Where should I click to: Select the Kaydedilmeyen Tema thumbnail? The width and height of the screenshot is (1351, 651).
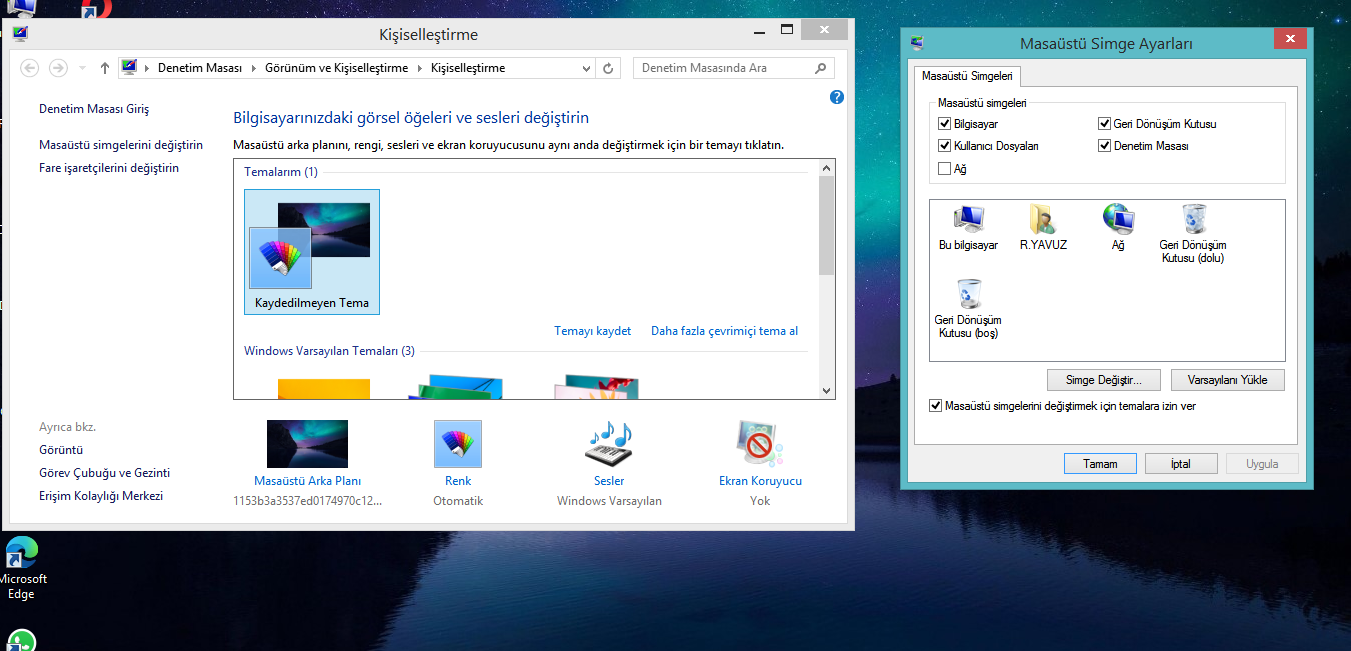click(312, 252)
